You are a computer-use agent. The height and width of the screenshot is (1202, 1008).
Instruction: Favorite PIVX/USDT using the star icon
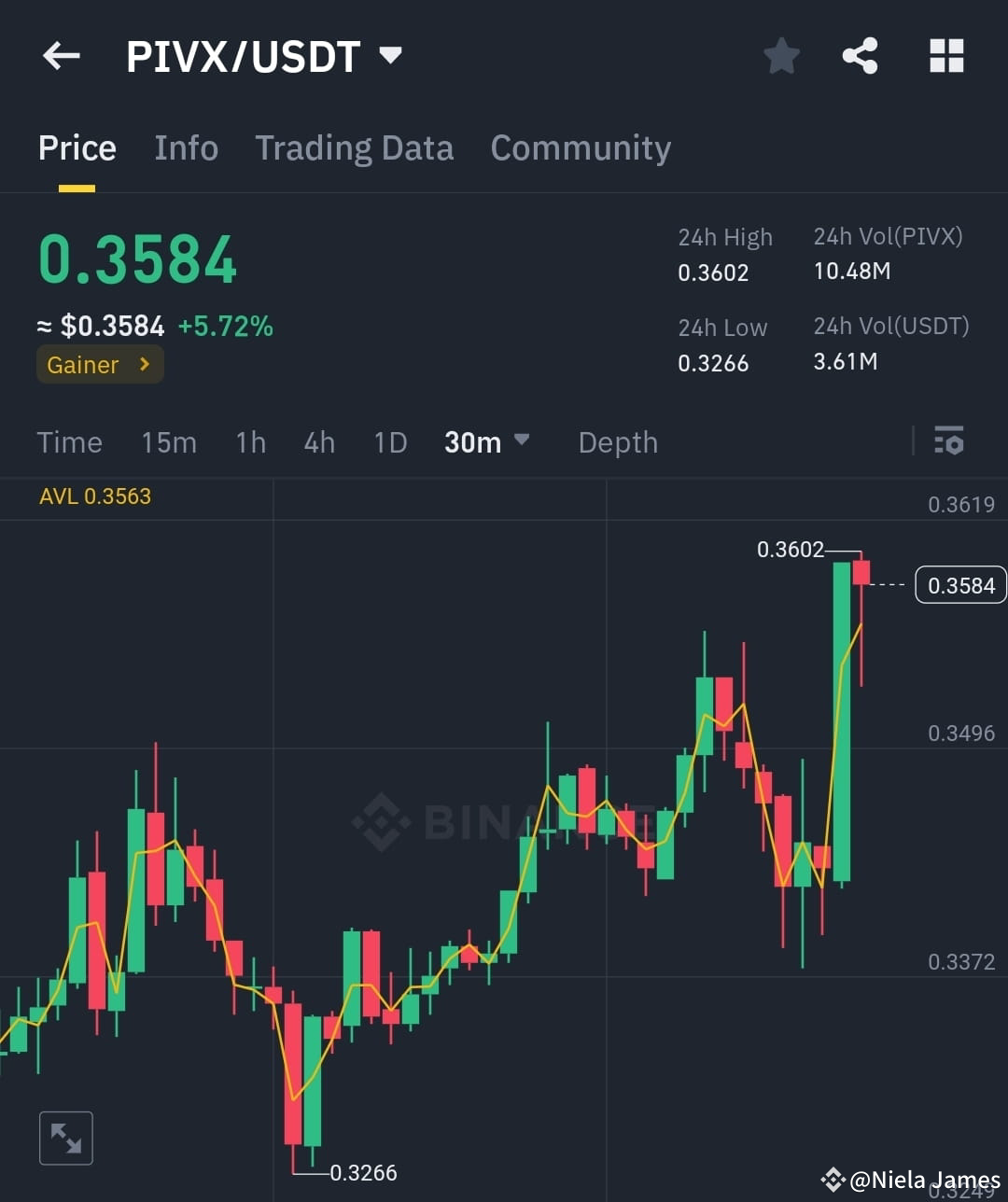point(781,56)
